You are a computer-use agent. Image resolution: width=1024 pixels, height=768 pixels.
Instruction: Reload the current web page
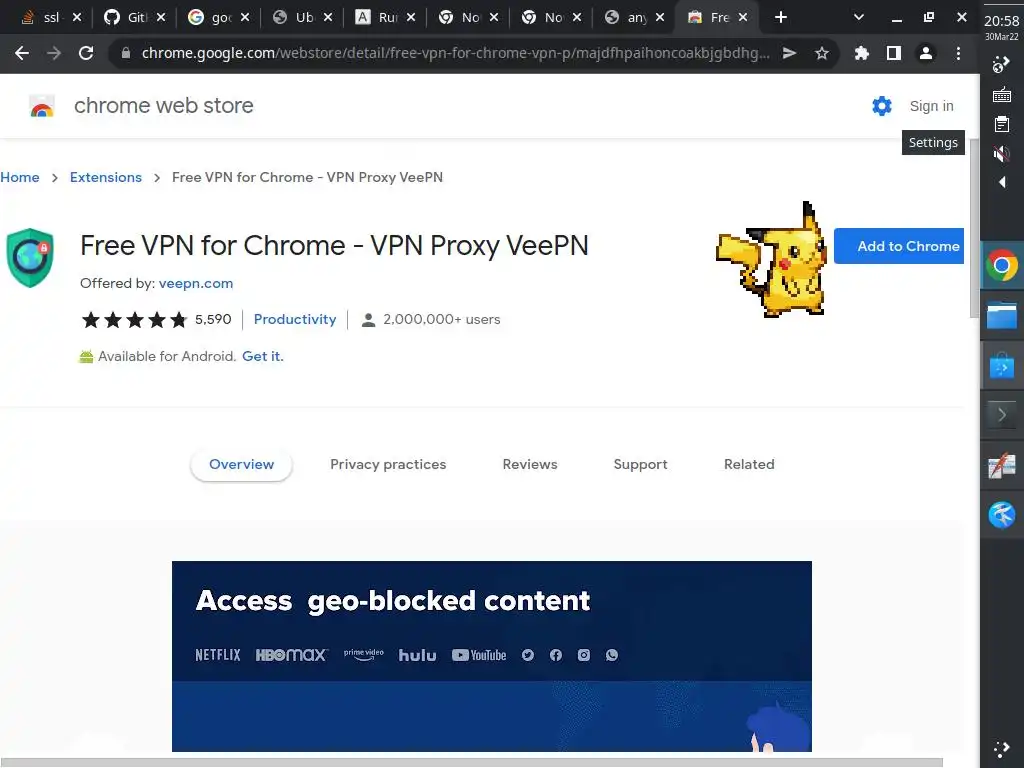click(x=86, y=53)
